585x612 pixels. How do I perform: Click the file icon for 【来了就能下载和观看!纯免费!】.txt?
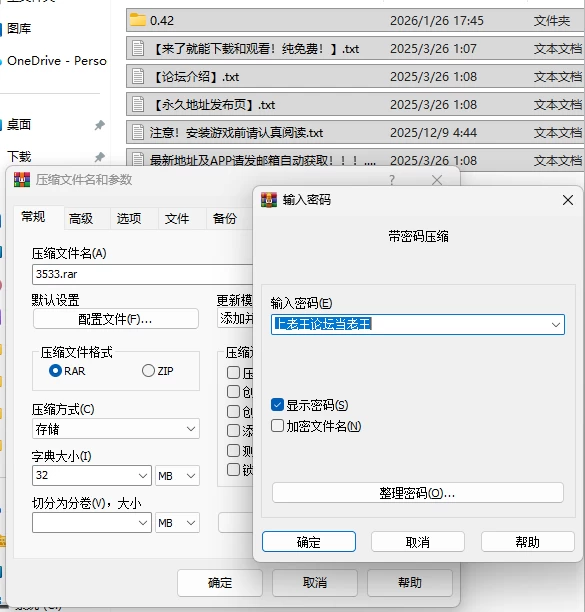138,48
